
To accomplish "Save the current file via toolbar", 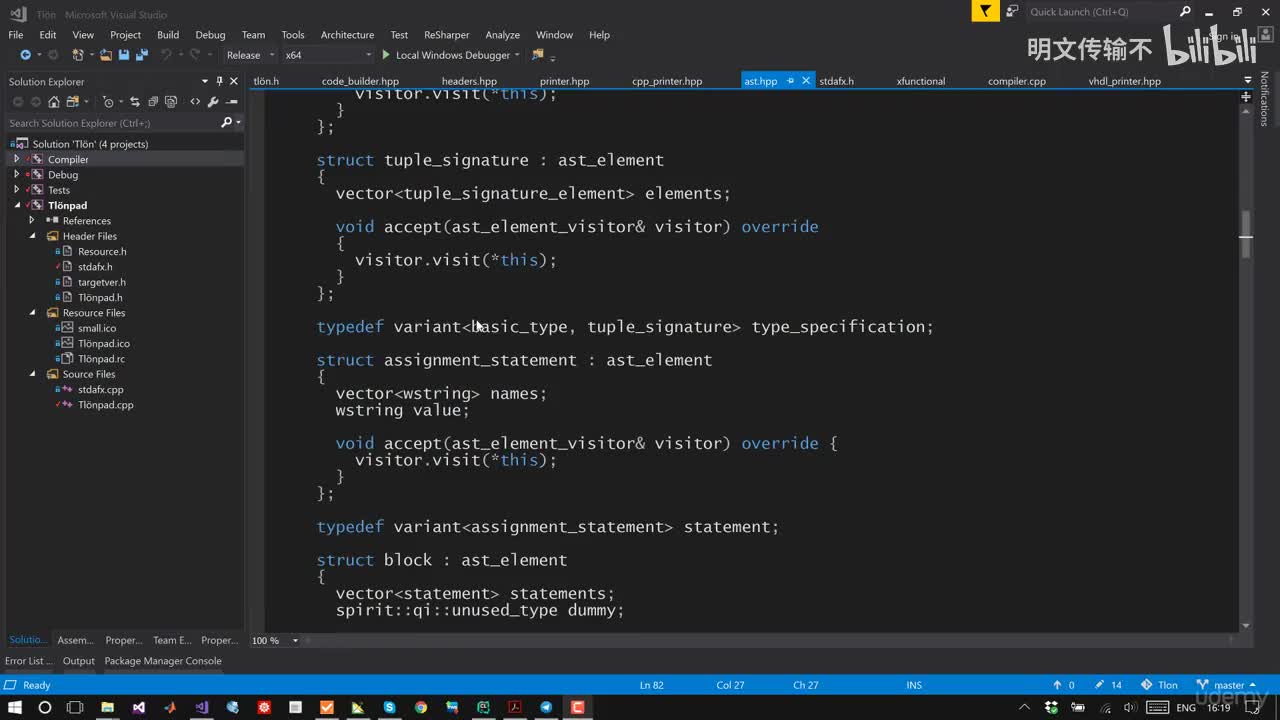I will pyautogui.click(x=124, y=55).
